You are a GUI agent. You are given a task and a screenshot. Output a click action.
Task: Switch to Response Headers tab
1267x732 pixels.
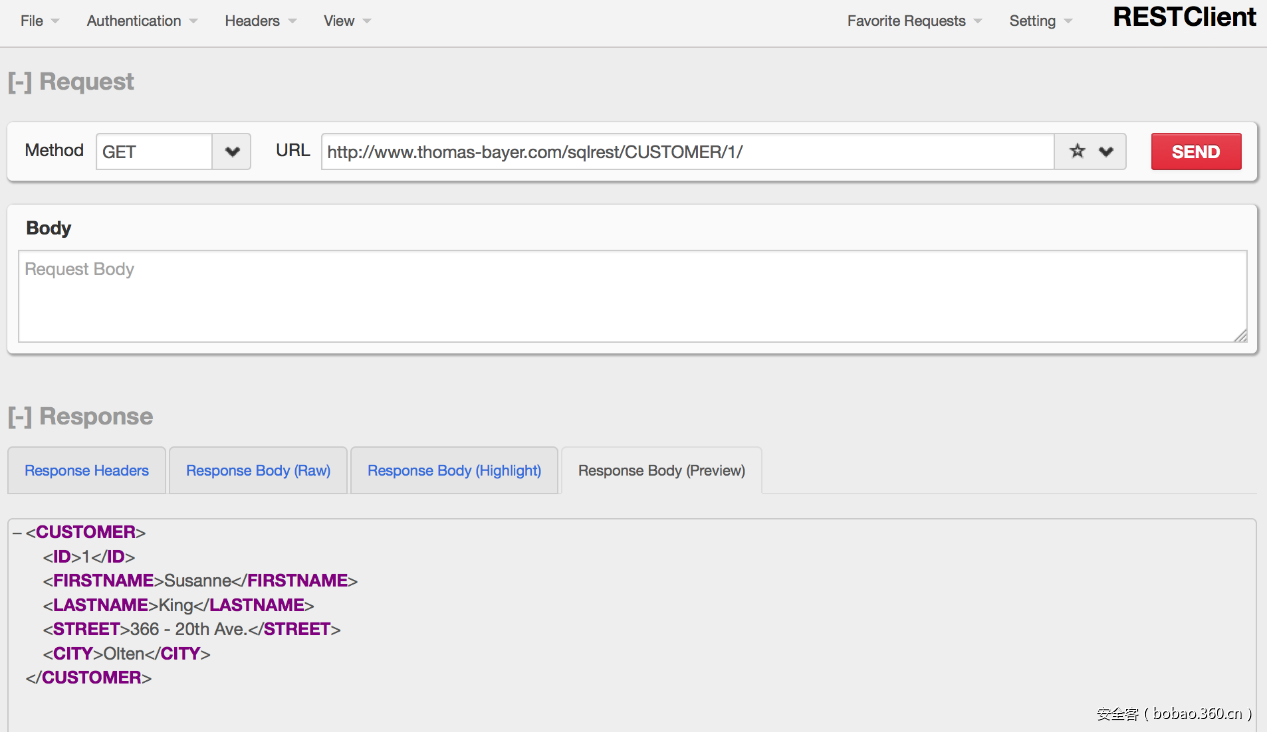[87, 471]
